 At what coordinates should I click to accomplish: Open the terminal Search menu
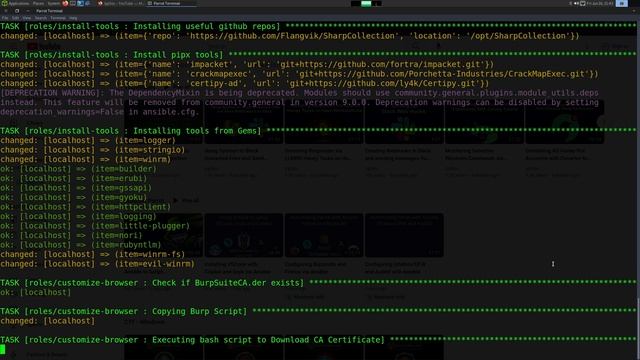(x=41, y=18)
